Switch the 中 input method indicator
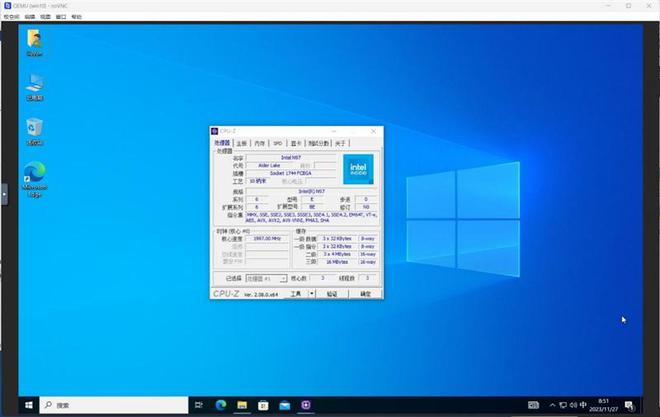This screenshot has width=660, height=417. pyautogui.click(x=583, y=405)
